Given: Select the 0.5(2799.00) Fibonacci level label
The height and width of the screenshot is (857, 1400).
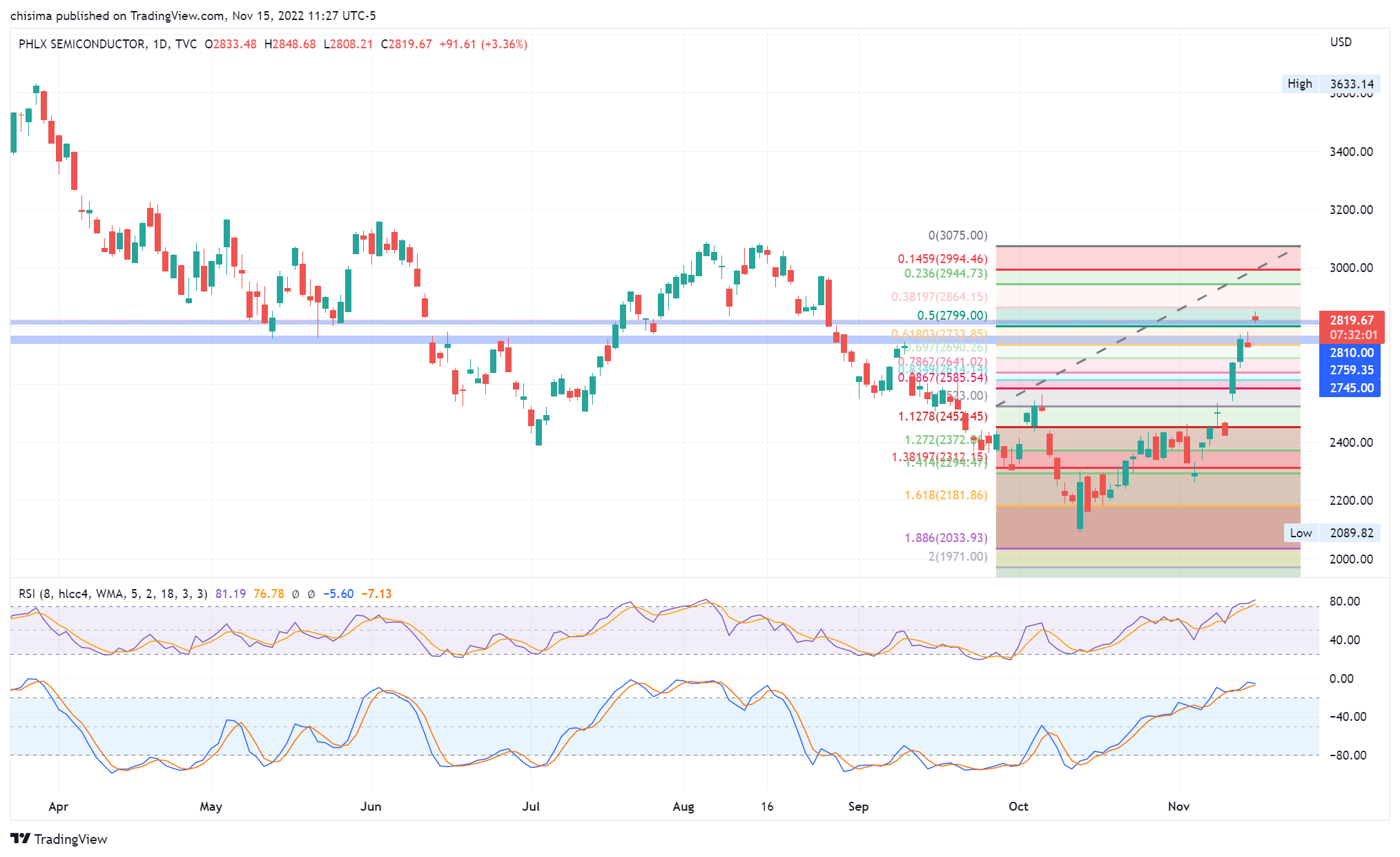Looking at the screenshot, I should [x=952, y=316].
